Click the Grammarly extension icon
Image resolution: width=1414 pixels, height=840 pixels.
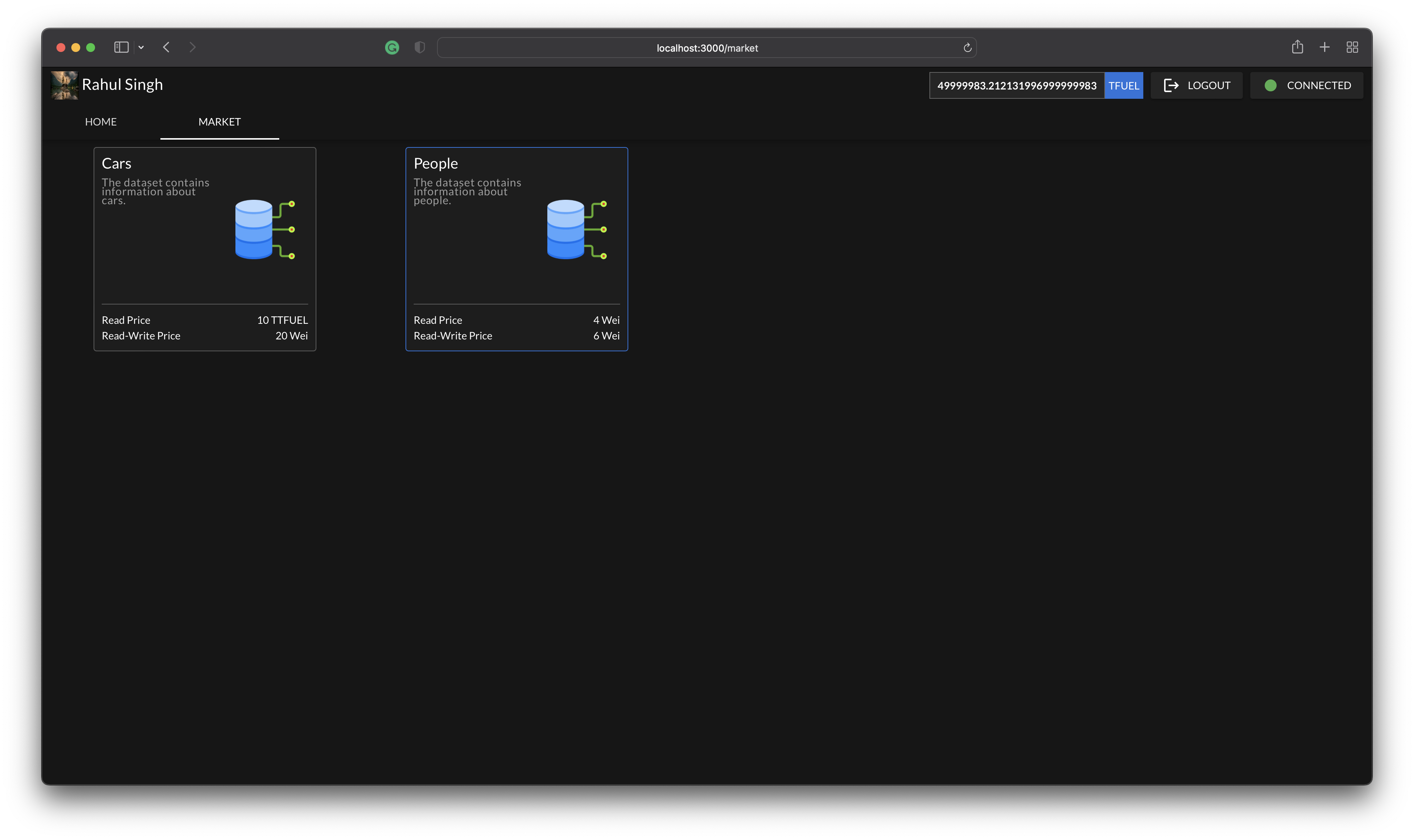[391, 48]
